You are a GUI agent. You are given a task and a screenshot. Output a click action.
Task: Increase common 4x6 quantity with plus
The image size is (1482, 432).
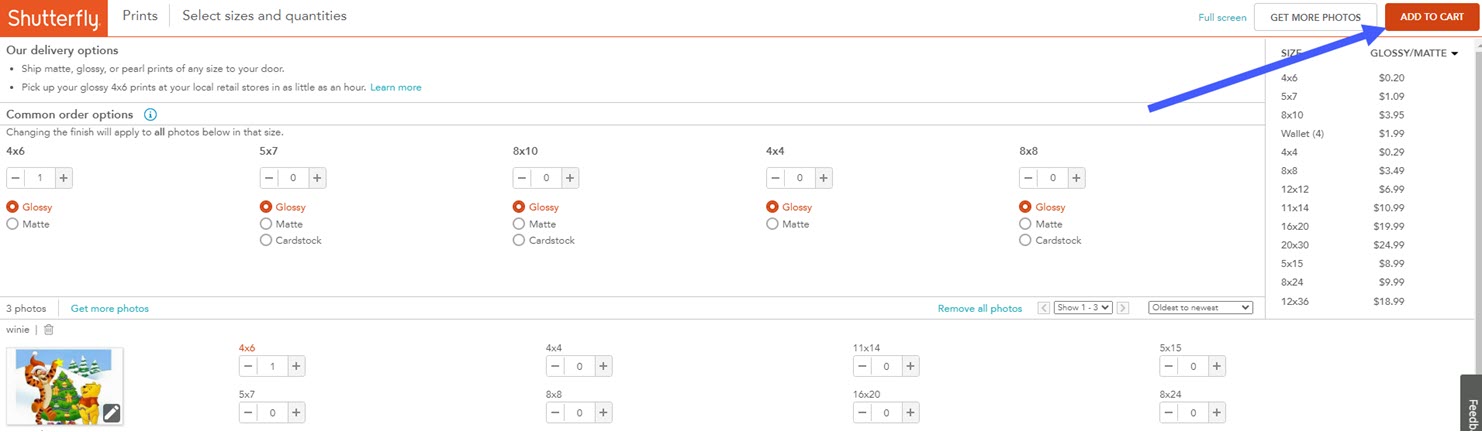(63, 178)
